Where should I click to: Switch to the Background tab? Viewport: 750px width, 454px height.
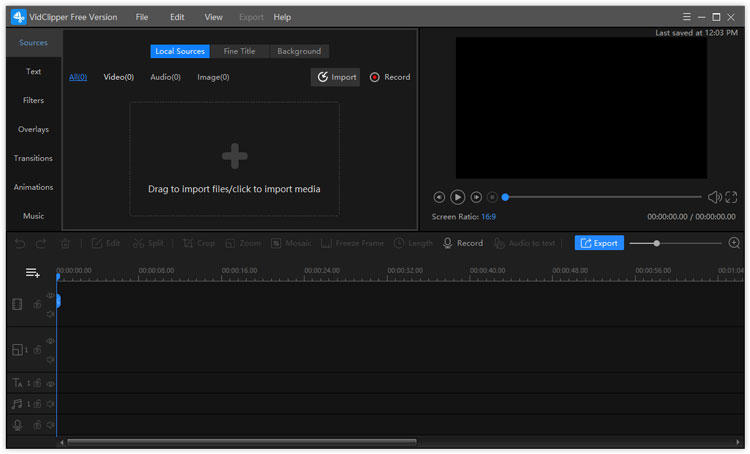(299, 51)
